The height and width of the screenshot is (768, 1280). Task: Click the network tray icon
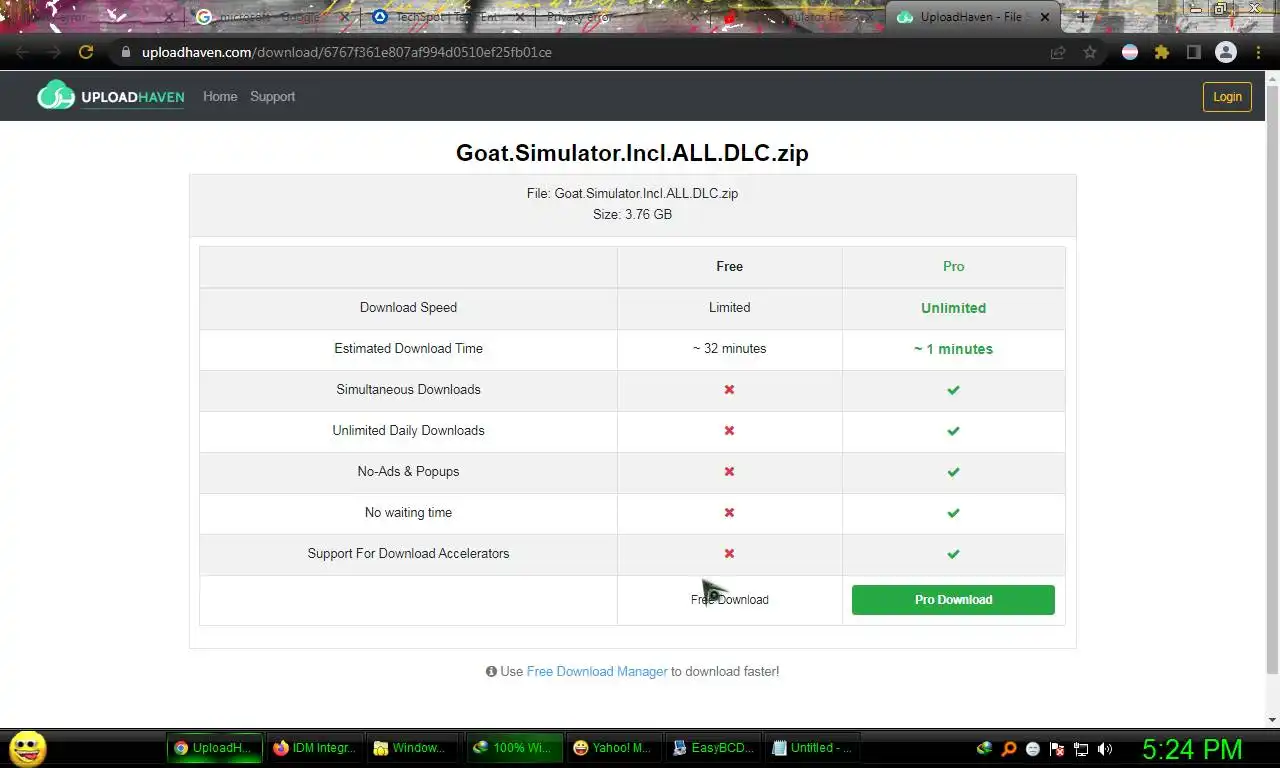tap(1081, 748)
